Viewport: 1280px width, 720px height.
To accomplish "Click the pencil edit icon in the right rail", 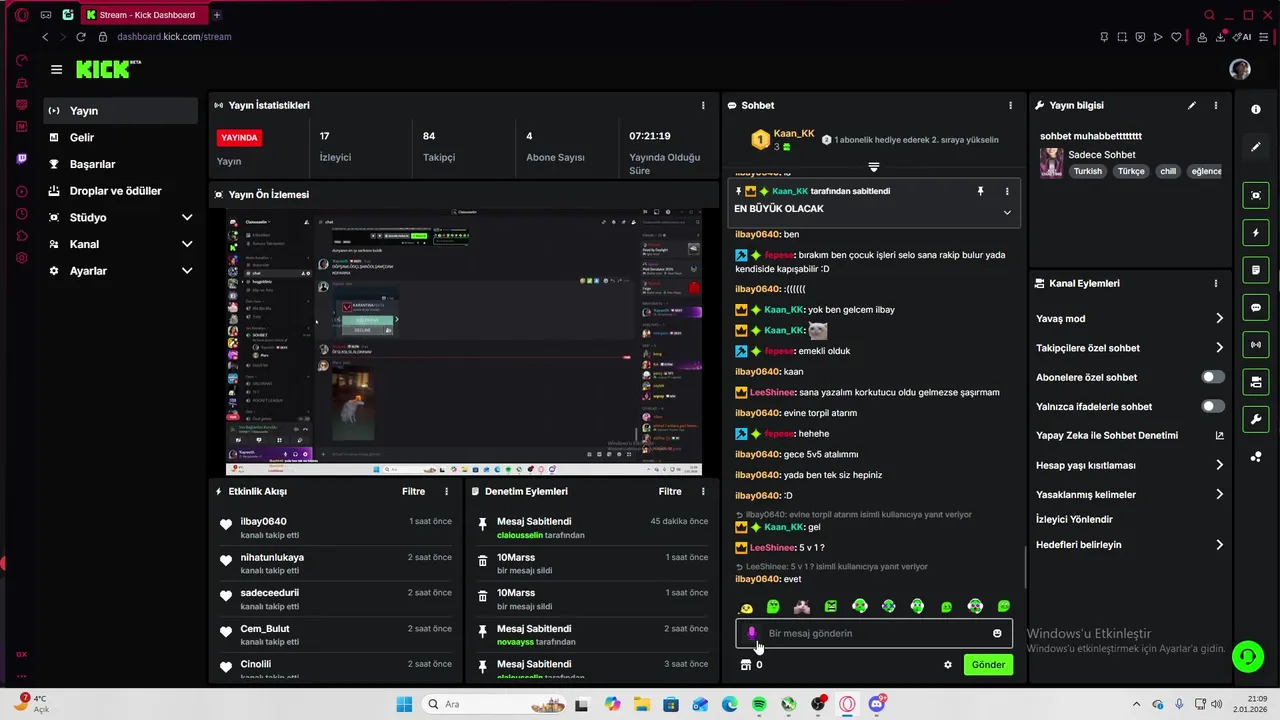I will [x=1256, y=147].
